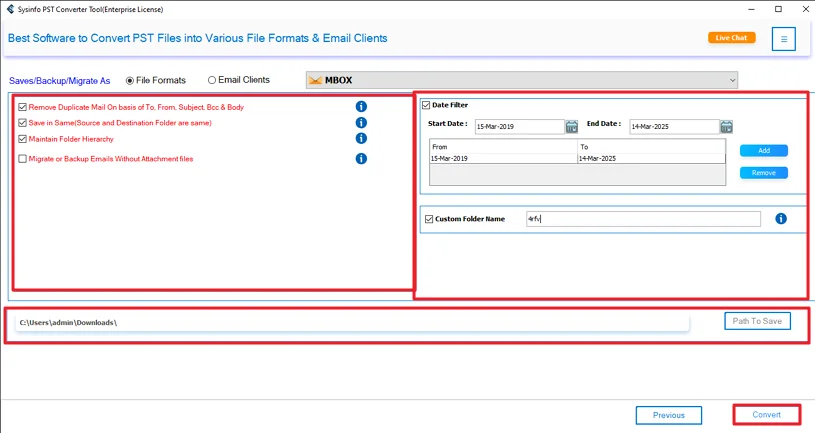The width and height of the screenshot is (815, 433).
Task: Expand the MBOX format dropdown
Action: click(x=521, y=80)
